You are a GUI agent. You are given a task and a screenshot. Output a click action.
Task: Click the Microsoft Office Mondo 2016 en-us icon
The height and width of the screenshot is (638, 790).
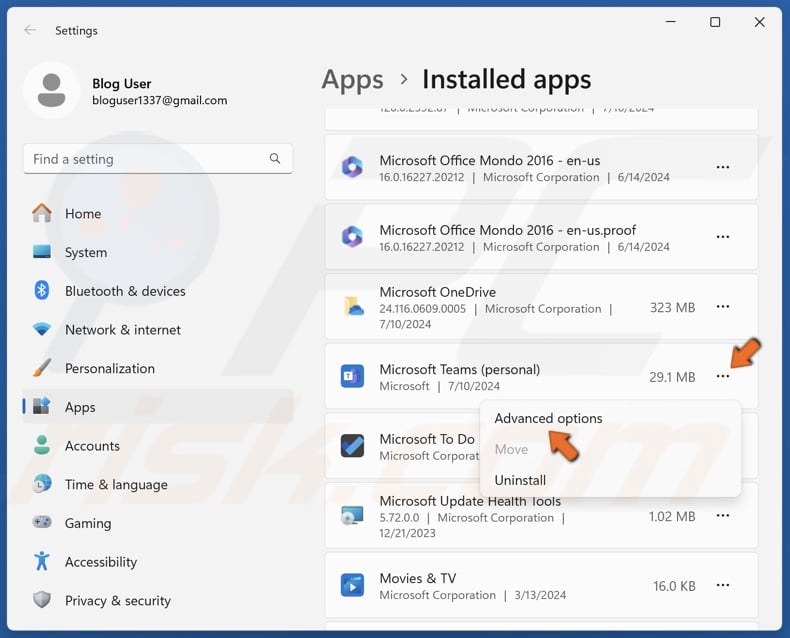click(x=352, y=167)
